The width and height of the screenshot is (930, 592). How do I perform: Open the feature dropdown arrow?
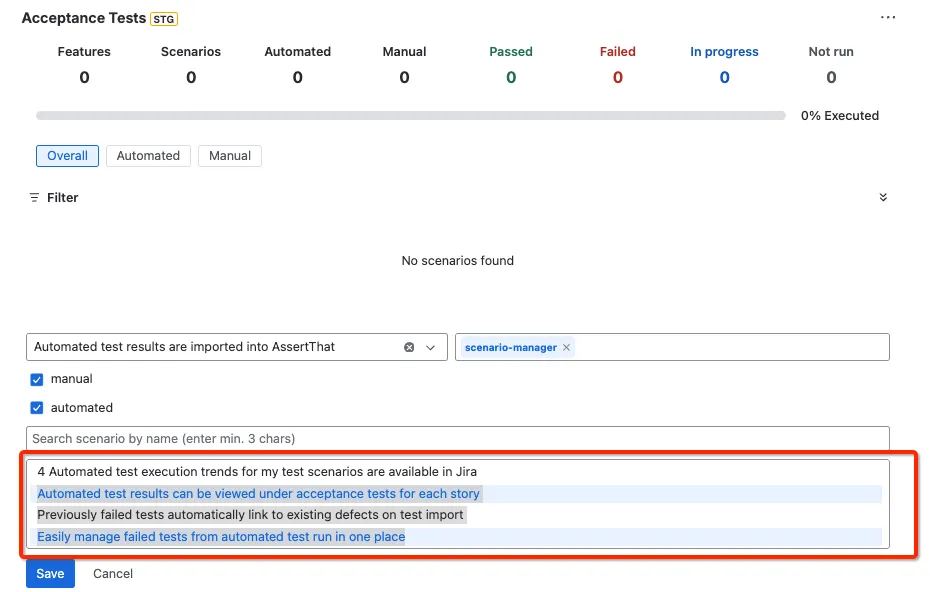tap(431, 347)
